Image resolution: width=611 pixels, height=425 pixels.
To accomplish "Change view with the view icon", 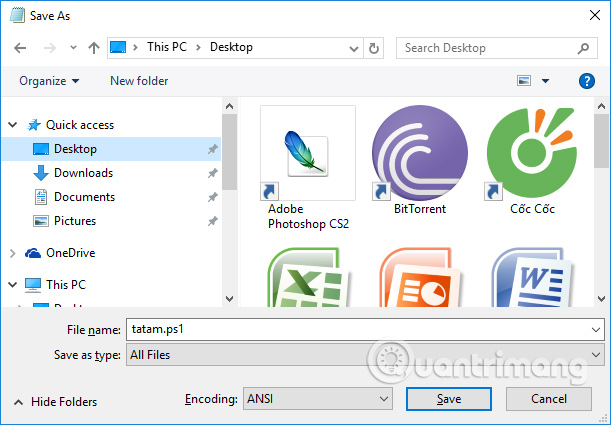I will [524, 81].
